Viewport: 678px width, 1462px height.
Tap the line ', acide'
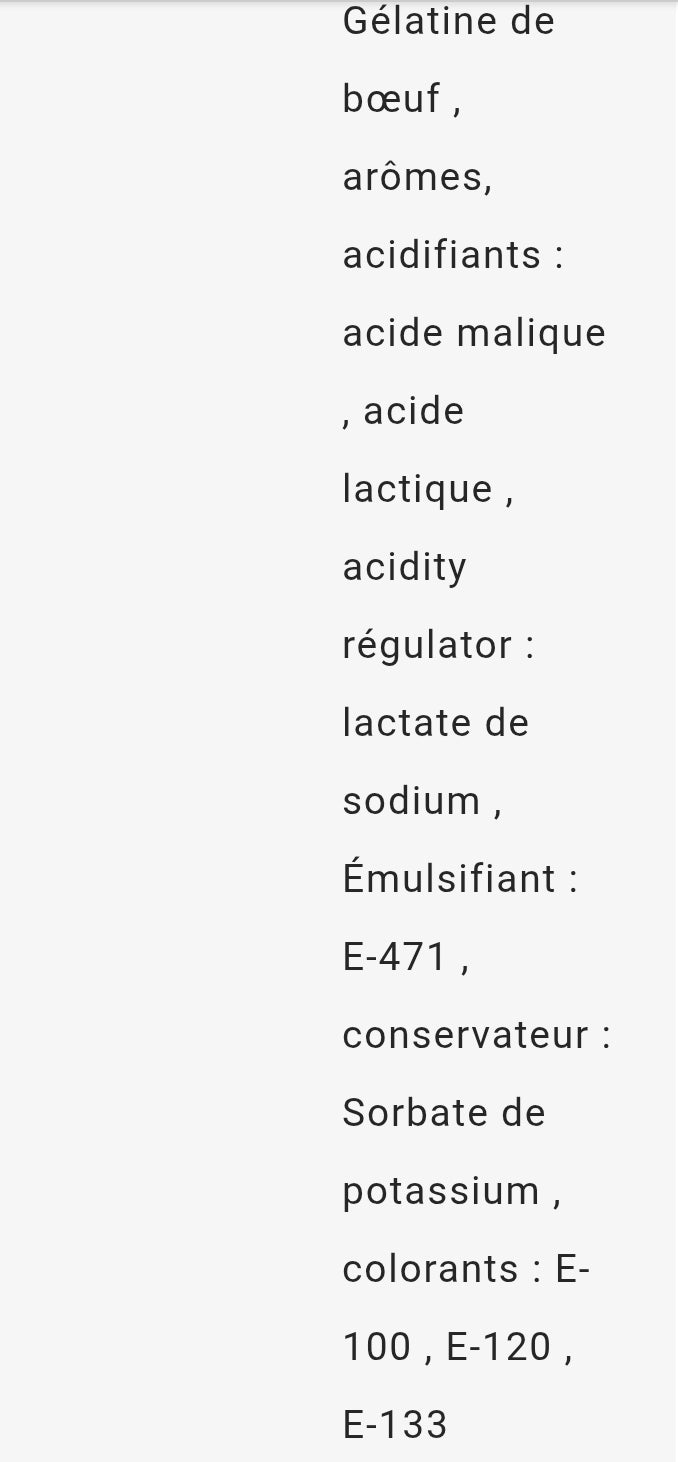(x=403, y=411)
